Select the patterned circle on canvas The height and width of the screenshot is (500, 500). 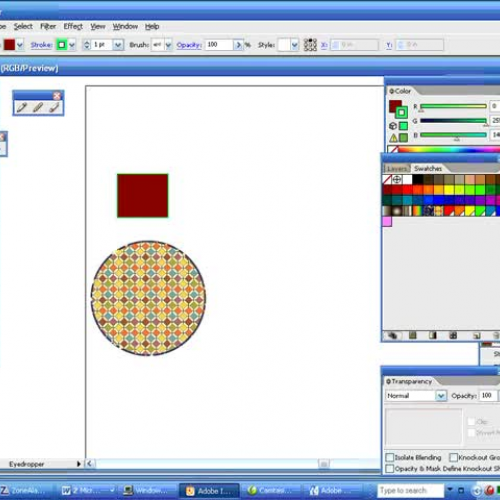(148, 298)
